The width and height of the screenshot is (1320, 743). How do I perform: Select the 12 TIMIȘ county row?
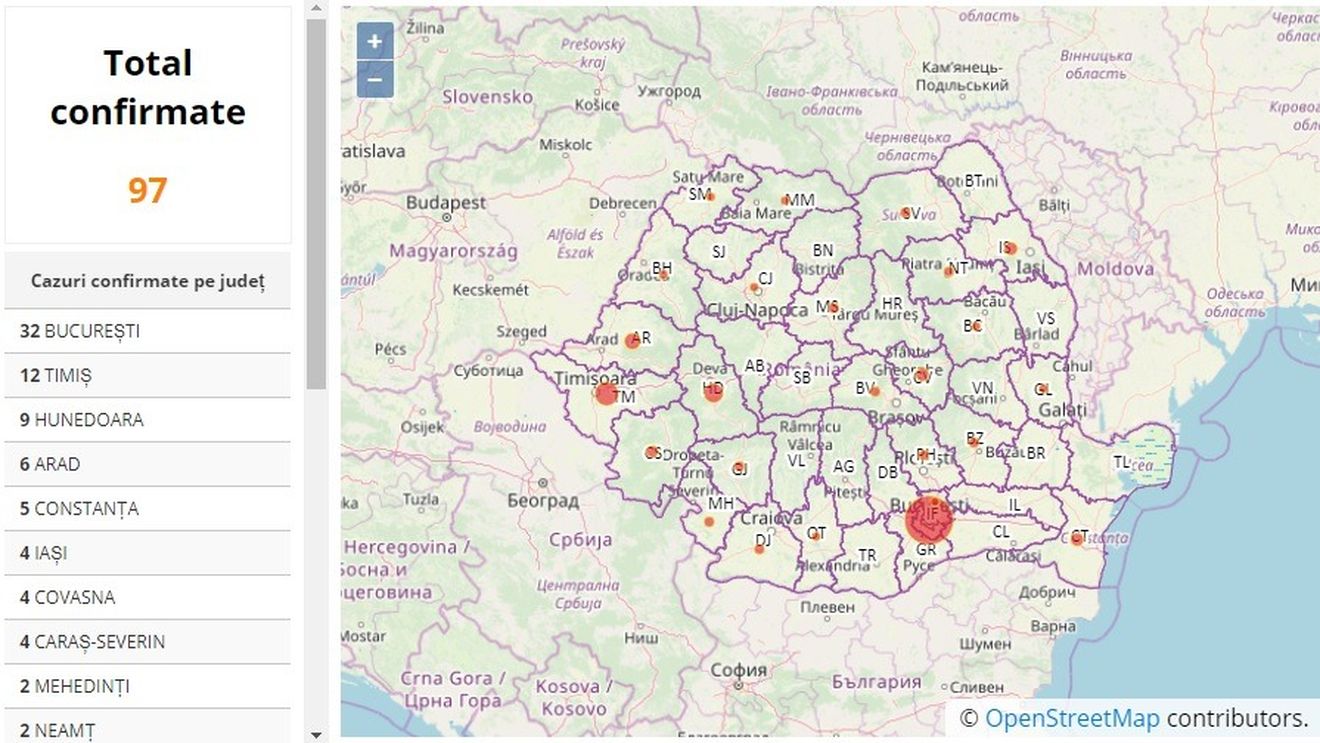point(58,376)
